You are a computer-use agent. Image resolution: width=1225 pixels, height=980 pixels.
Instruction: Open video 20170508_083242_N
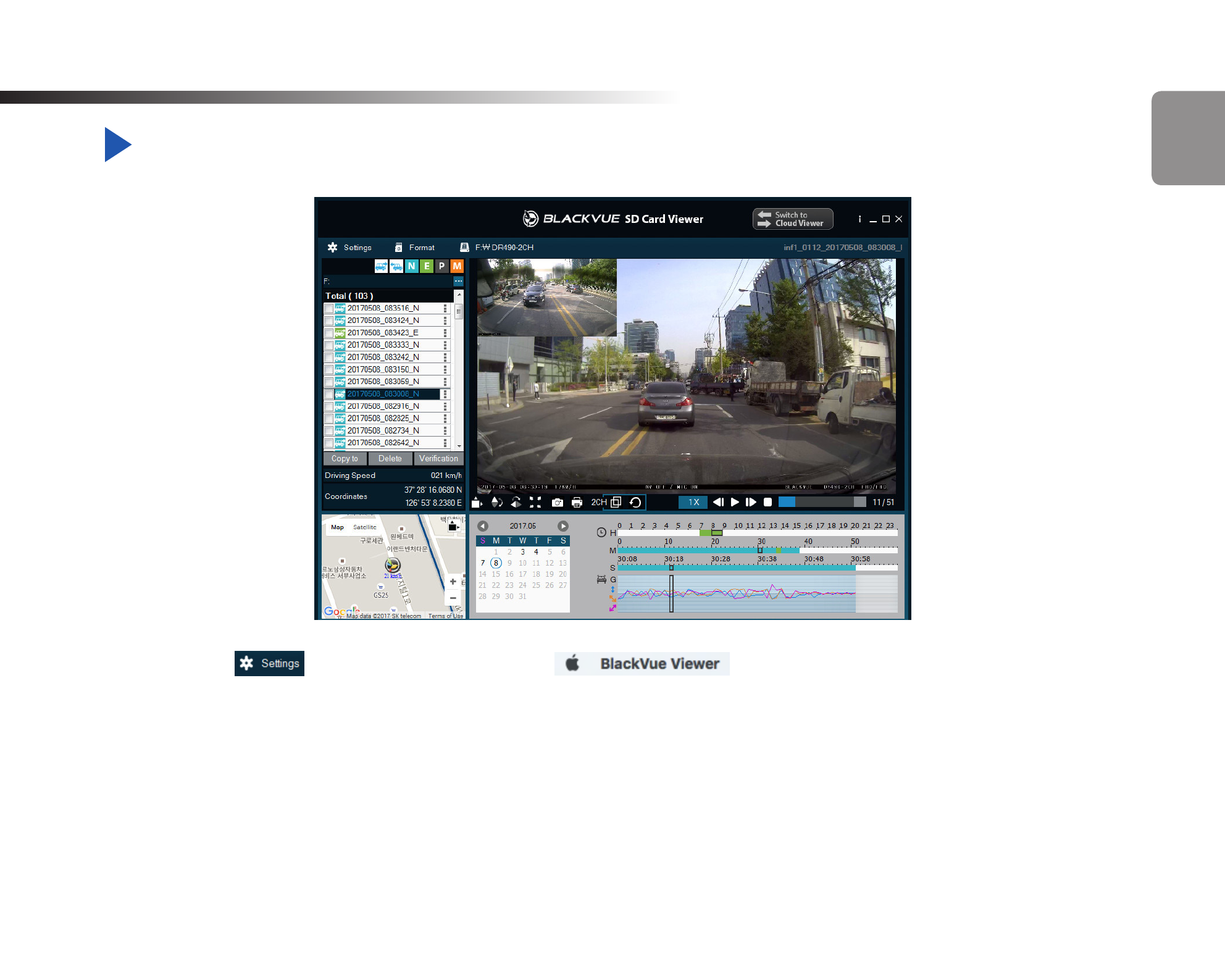383,357
